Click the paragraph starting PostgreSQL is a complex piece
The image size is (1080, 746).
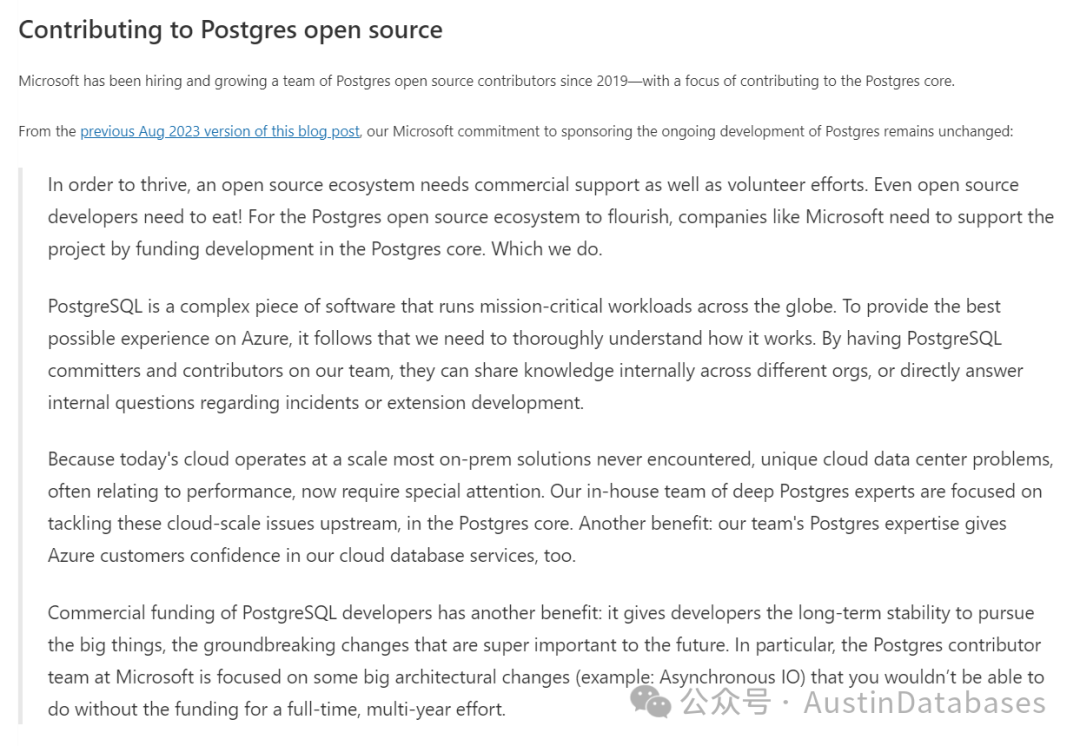click(535, 354)
